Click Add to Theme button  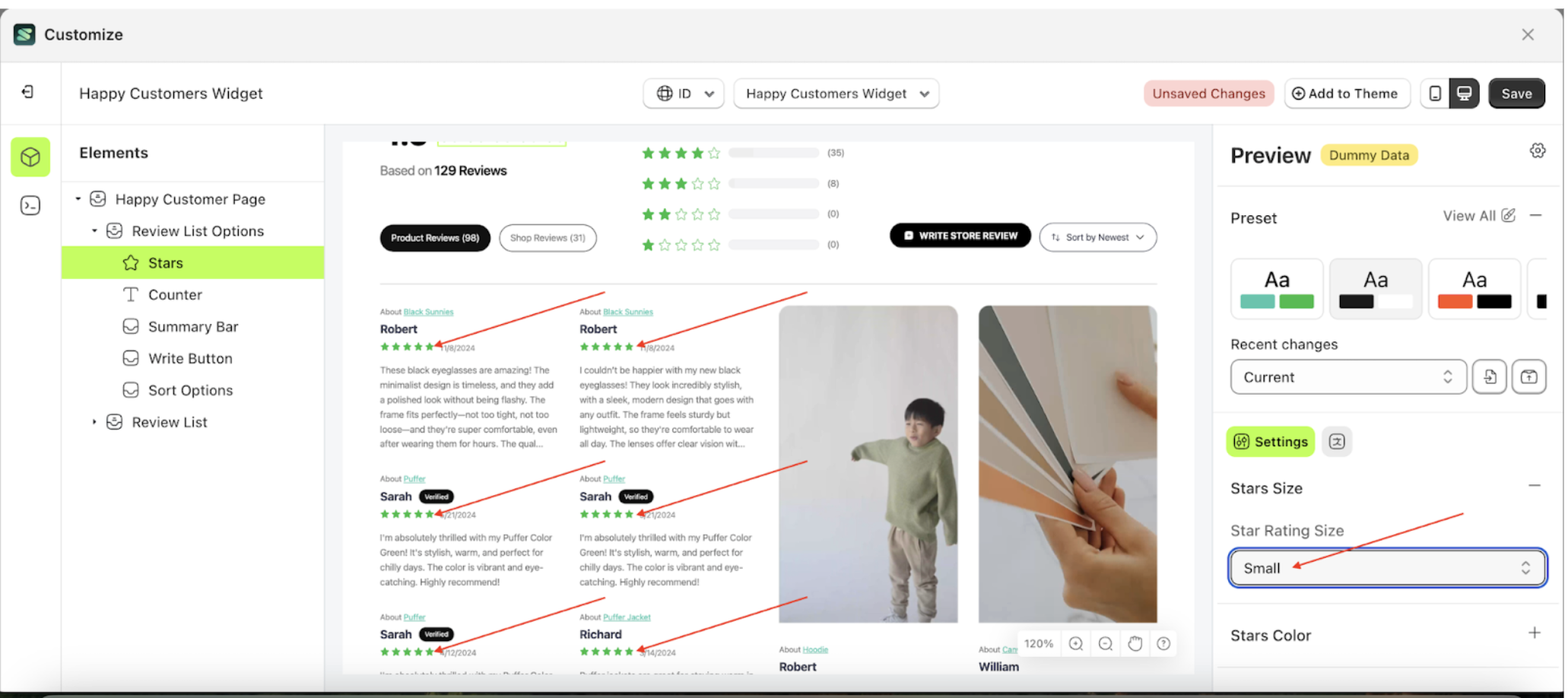1346,94
